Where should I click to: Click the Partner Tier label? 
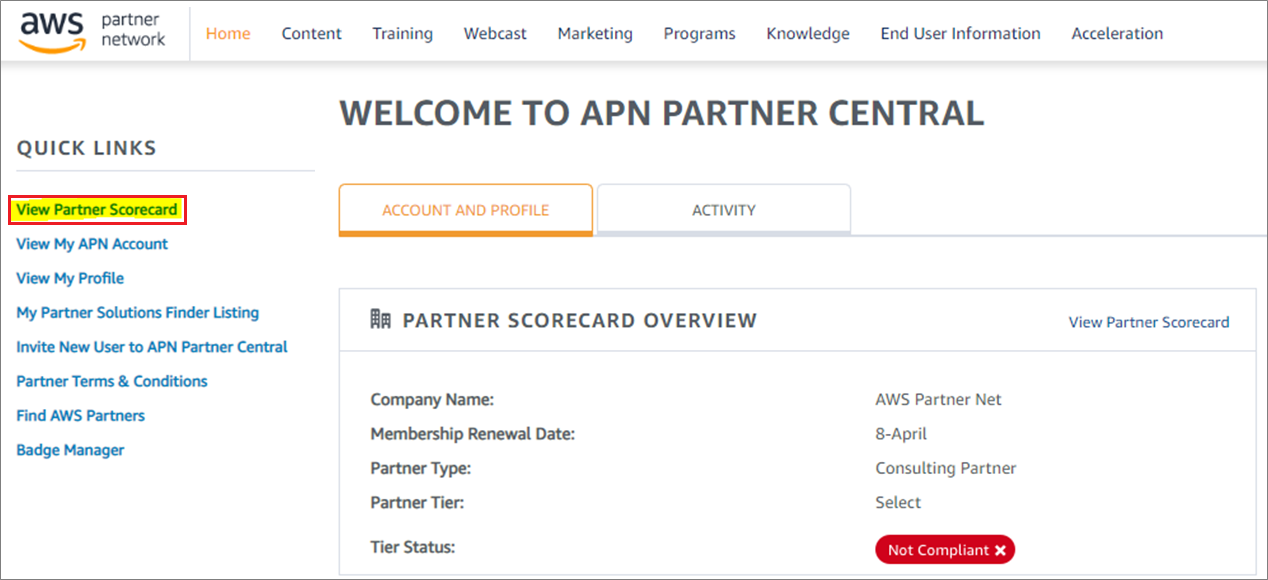417,502
